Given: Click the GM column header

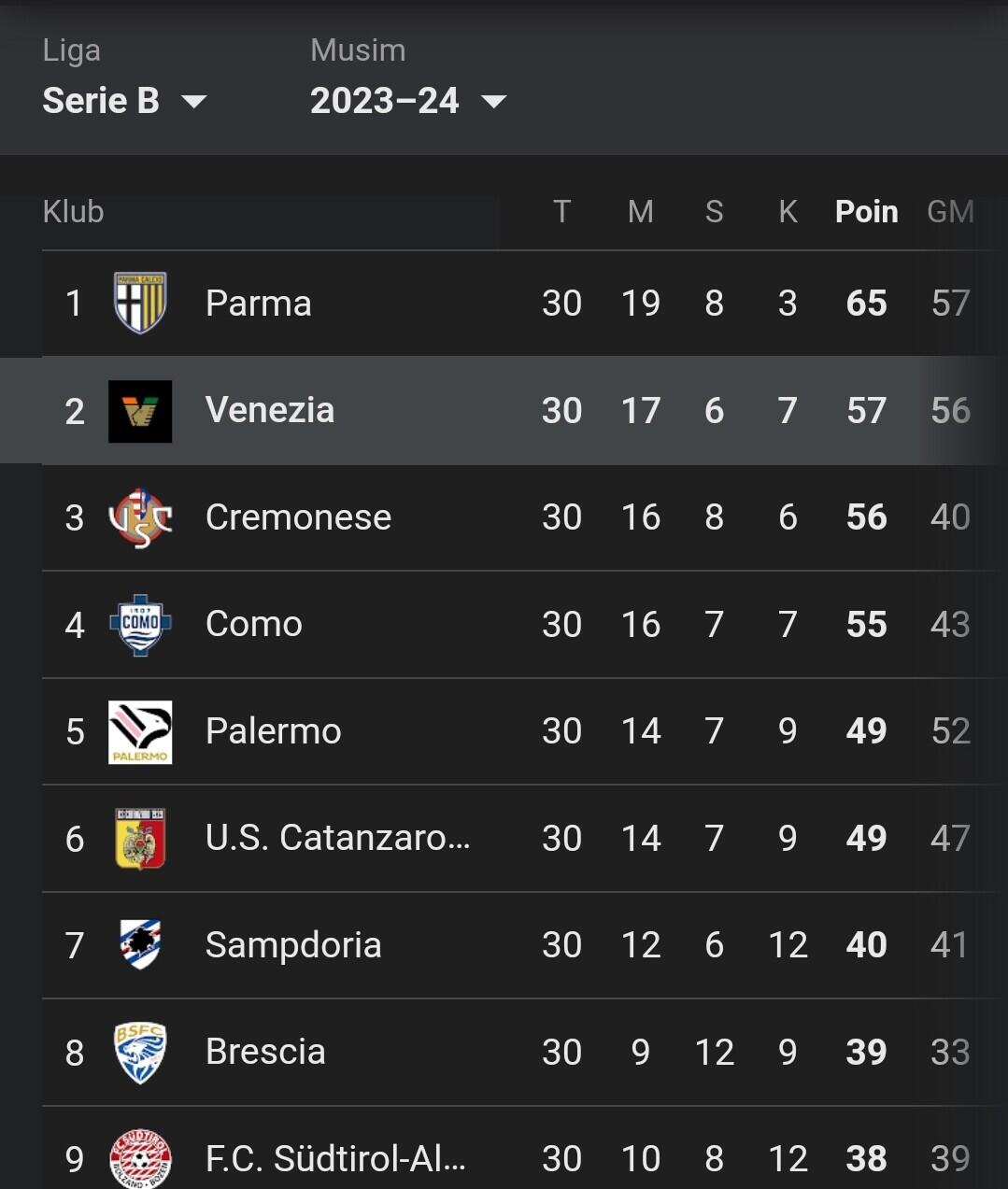Looking at the screenshot, I should click(950, 212).
